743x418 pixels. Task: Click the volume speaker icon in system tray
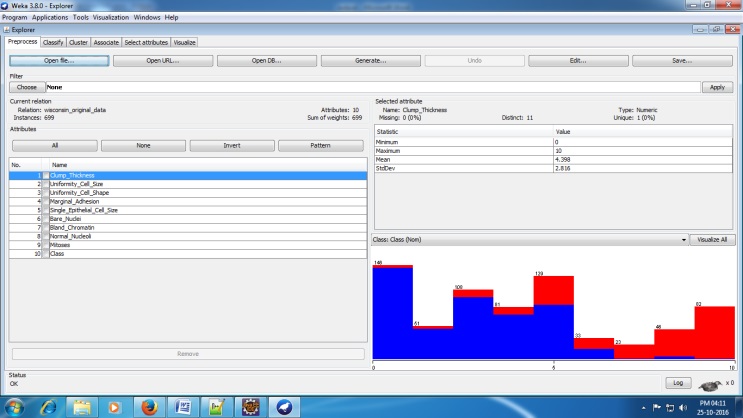[683, 408]
